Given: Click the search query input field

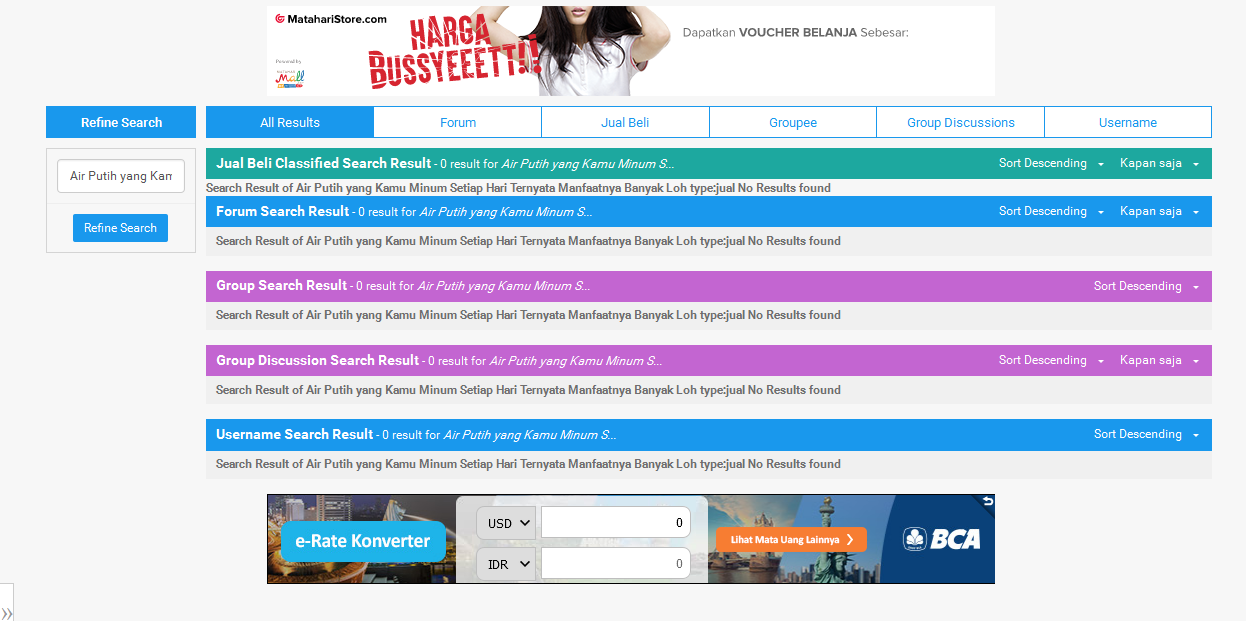Looking at the screenshot, I should (121, 176).
